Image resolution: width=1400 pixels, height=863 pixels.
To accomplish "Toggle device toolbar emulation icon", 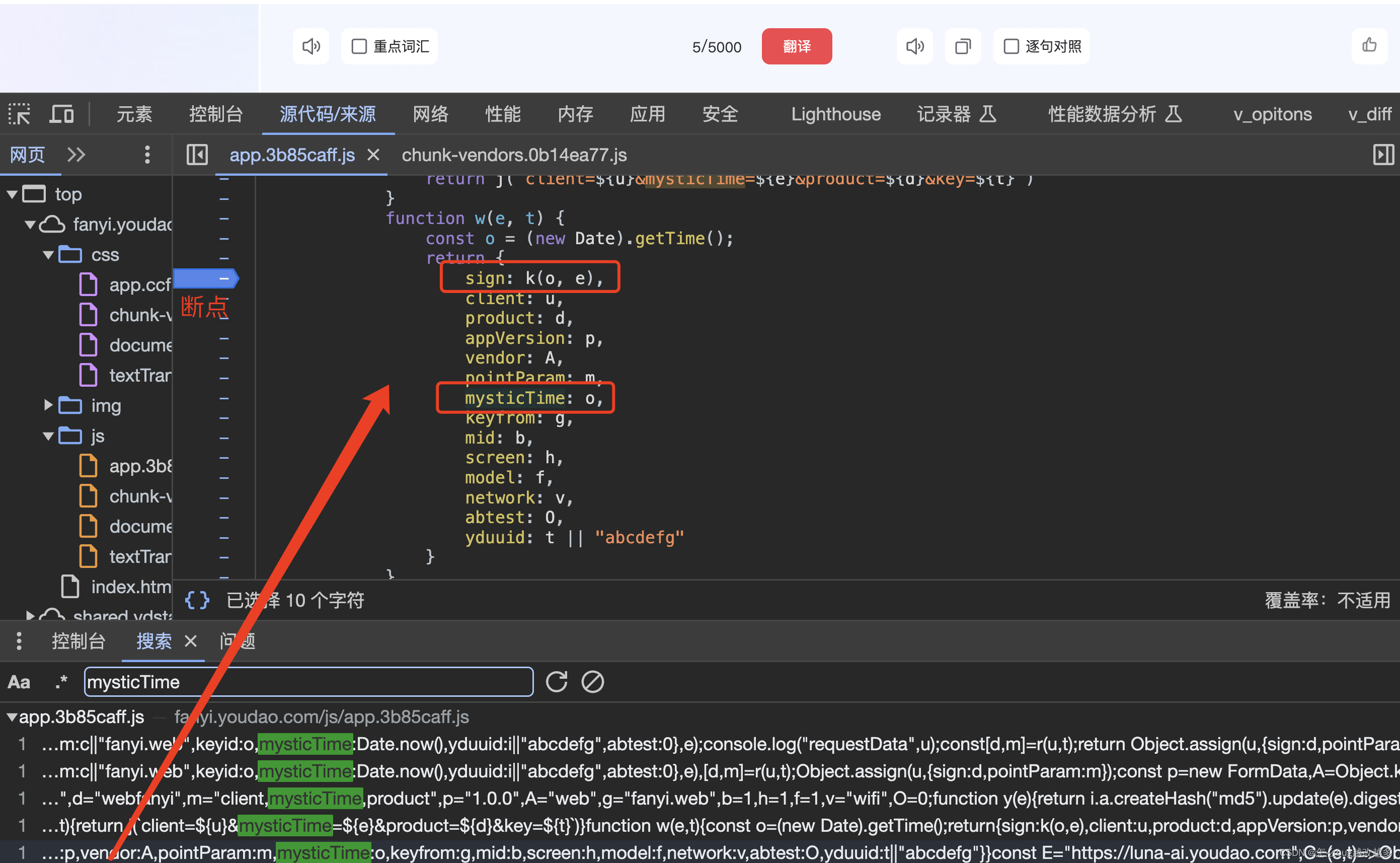I will 61,114.
